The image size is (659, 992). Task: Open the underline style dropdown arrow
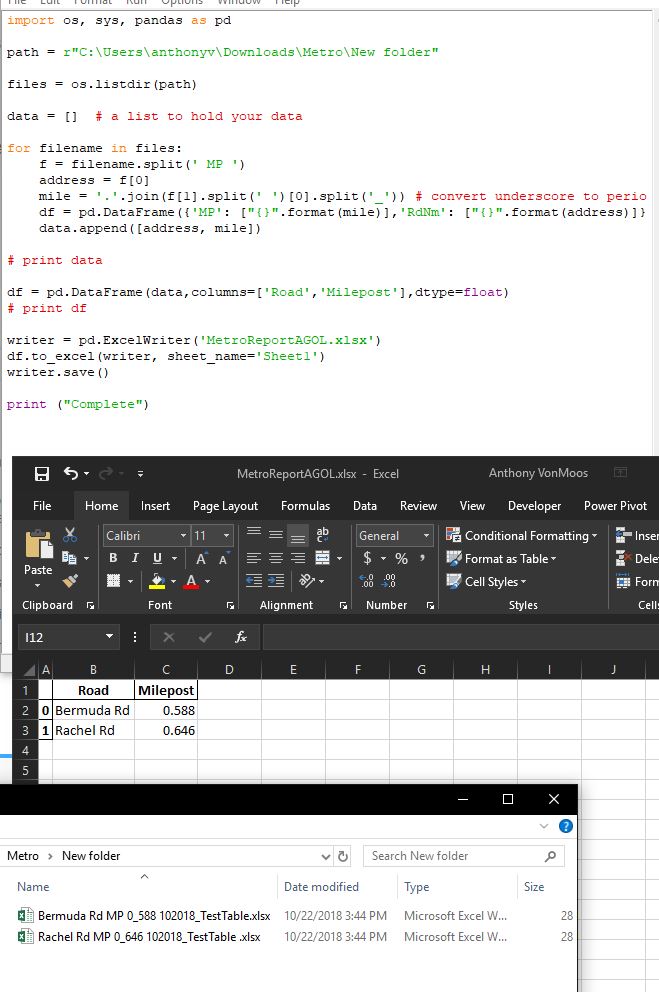pyautogui.click(x=174, y=559)
